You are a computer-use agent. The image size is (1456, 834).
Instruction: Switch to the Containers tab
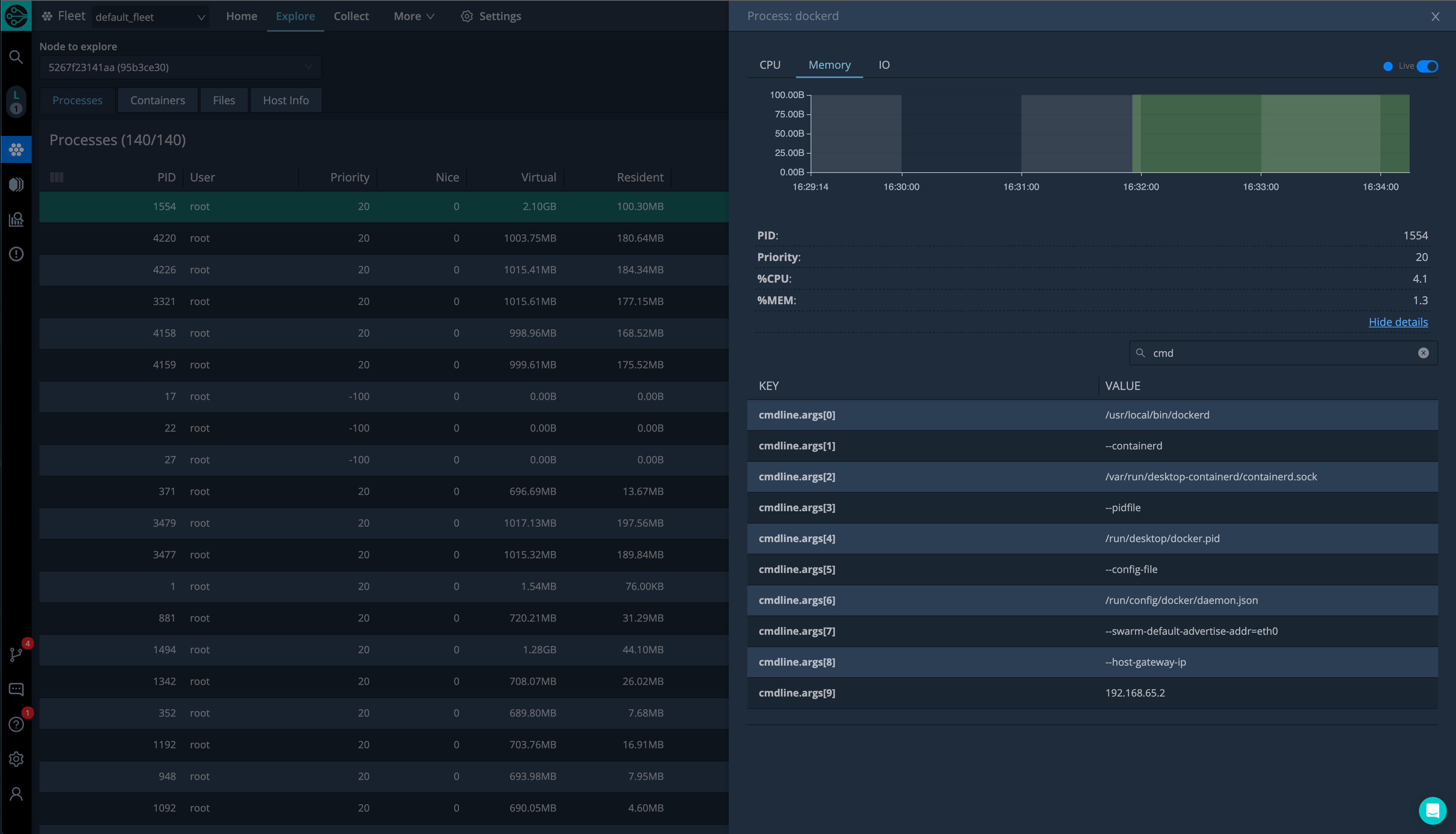tap(157, 100)
